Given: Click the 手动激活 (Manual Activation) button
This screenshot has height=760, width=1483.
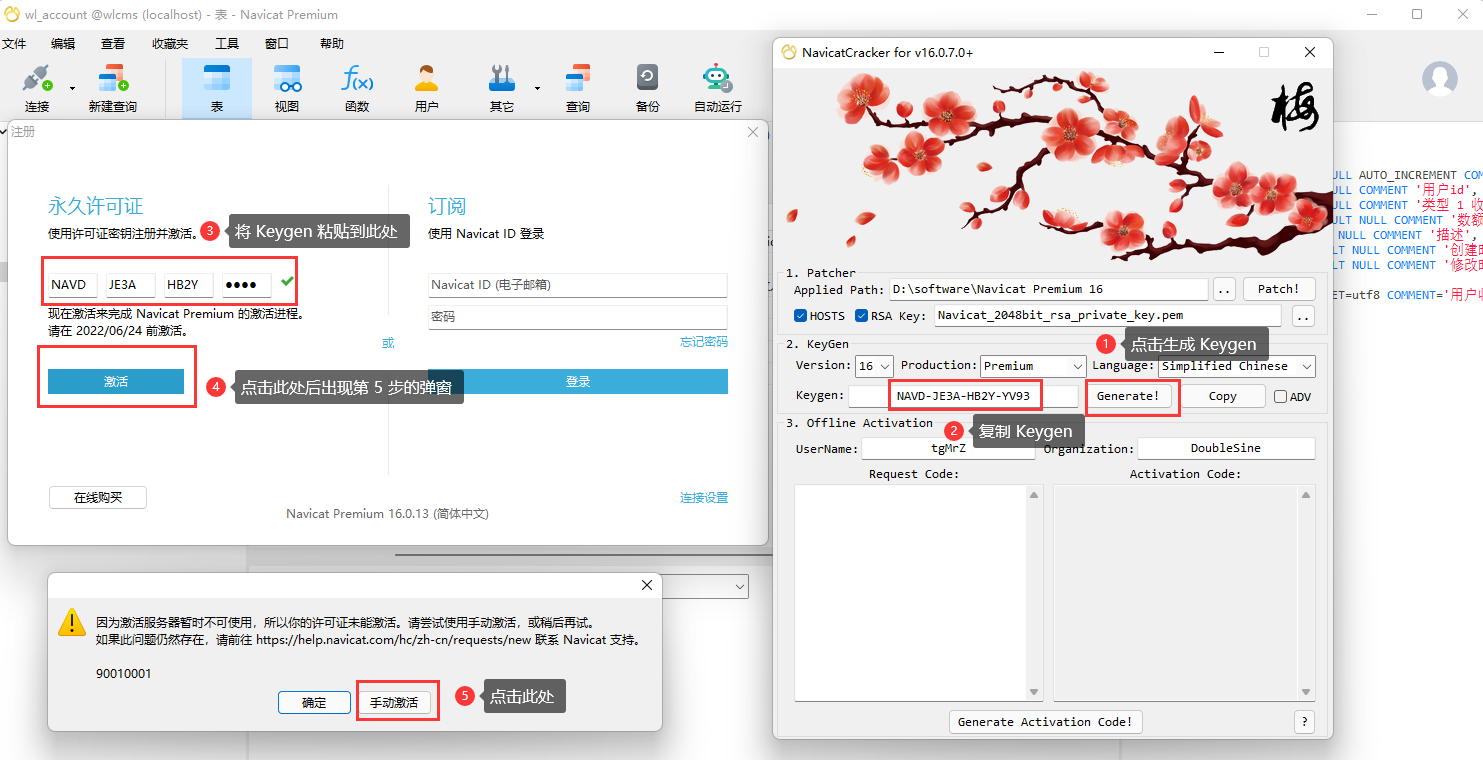Looking at the screenshot, I should coord(394,703).
